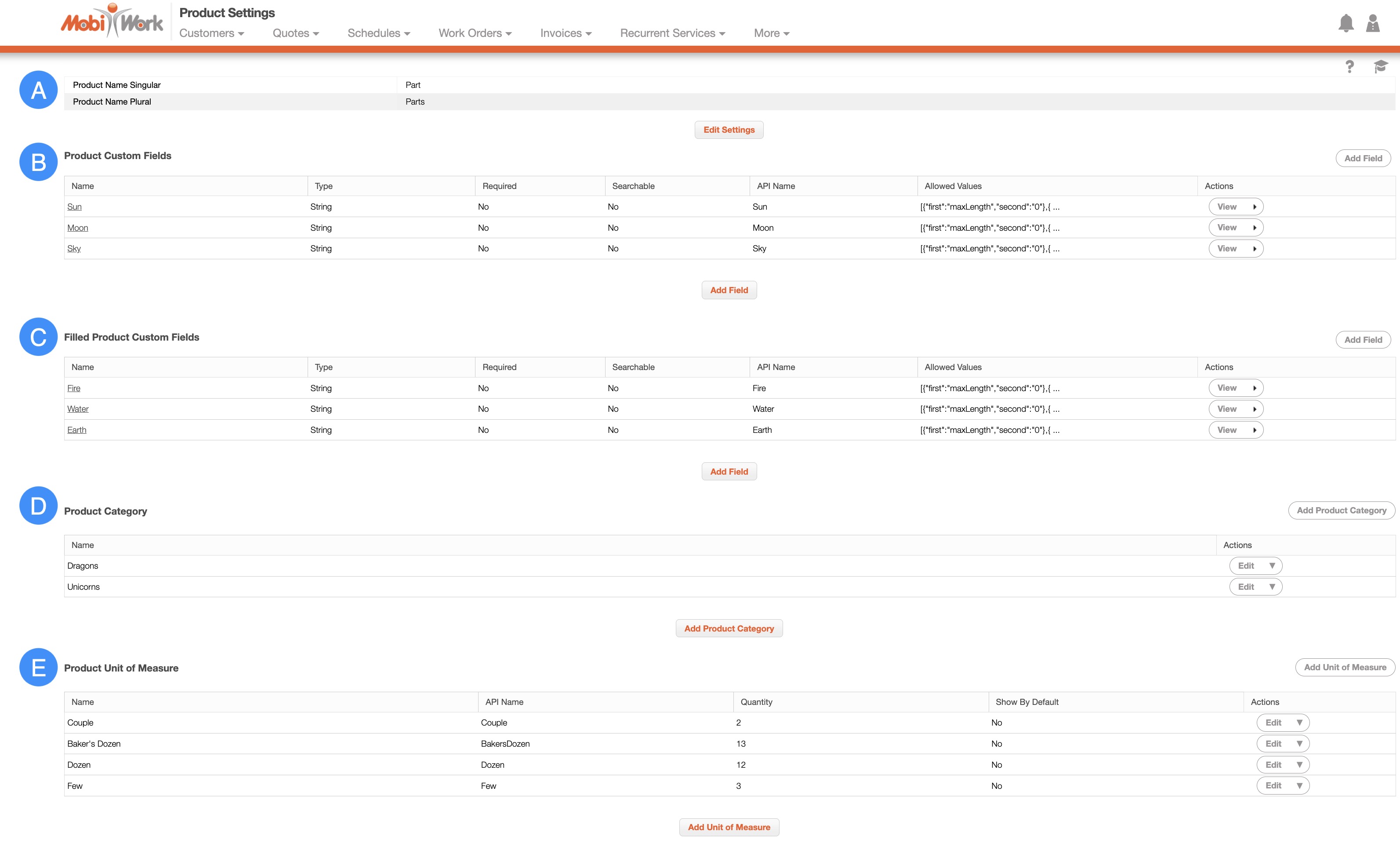The image size is (1400, 864).
Task: Expand the Baker's Dozen Edit dropdown arrow
Action: pyautogui.click(x=1299, y=744)
